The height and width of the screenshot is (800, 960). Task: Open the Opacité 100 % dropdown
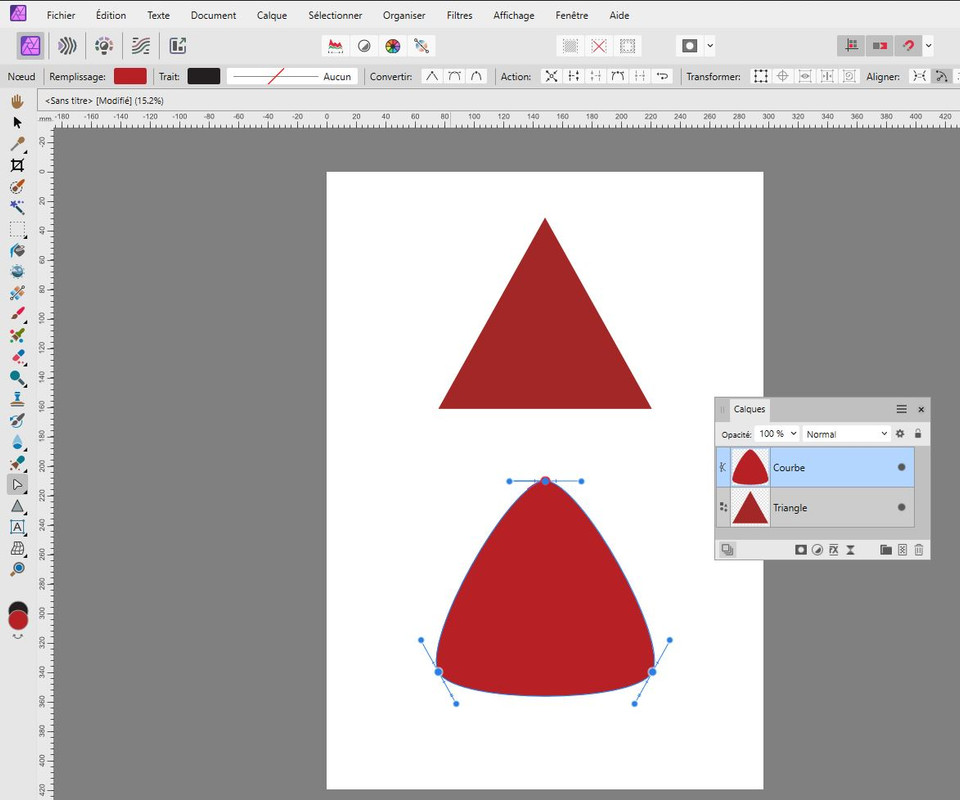778,433
